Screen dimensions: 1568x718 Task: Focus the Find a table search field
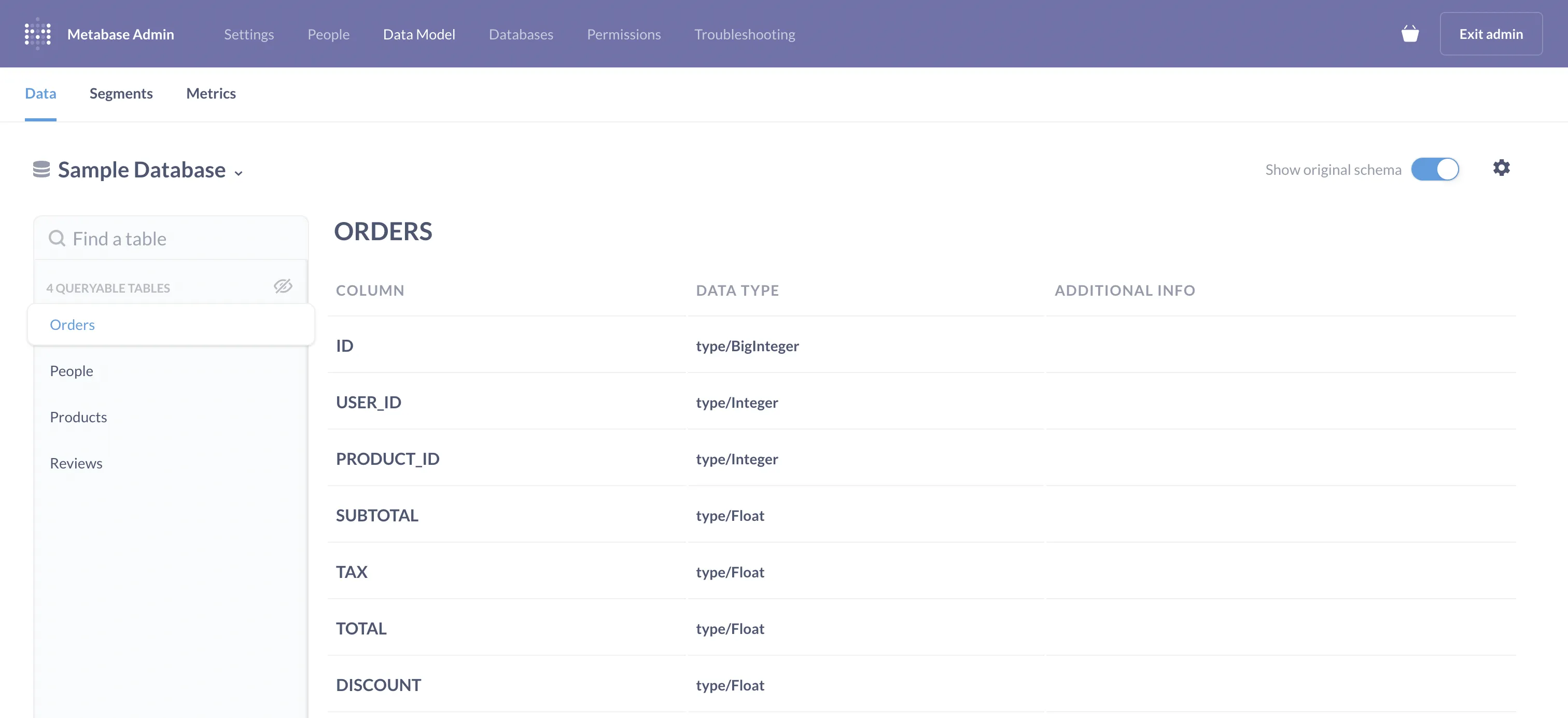pos(171,238)
